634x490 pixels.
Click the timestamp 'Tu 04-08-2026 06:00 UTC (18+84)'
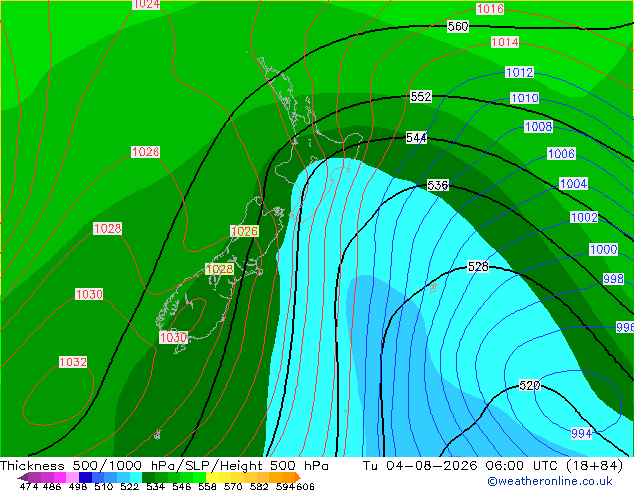pyautogui.click(x=493, y=466)
